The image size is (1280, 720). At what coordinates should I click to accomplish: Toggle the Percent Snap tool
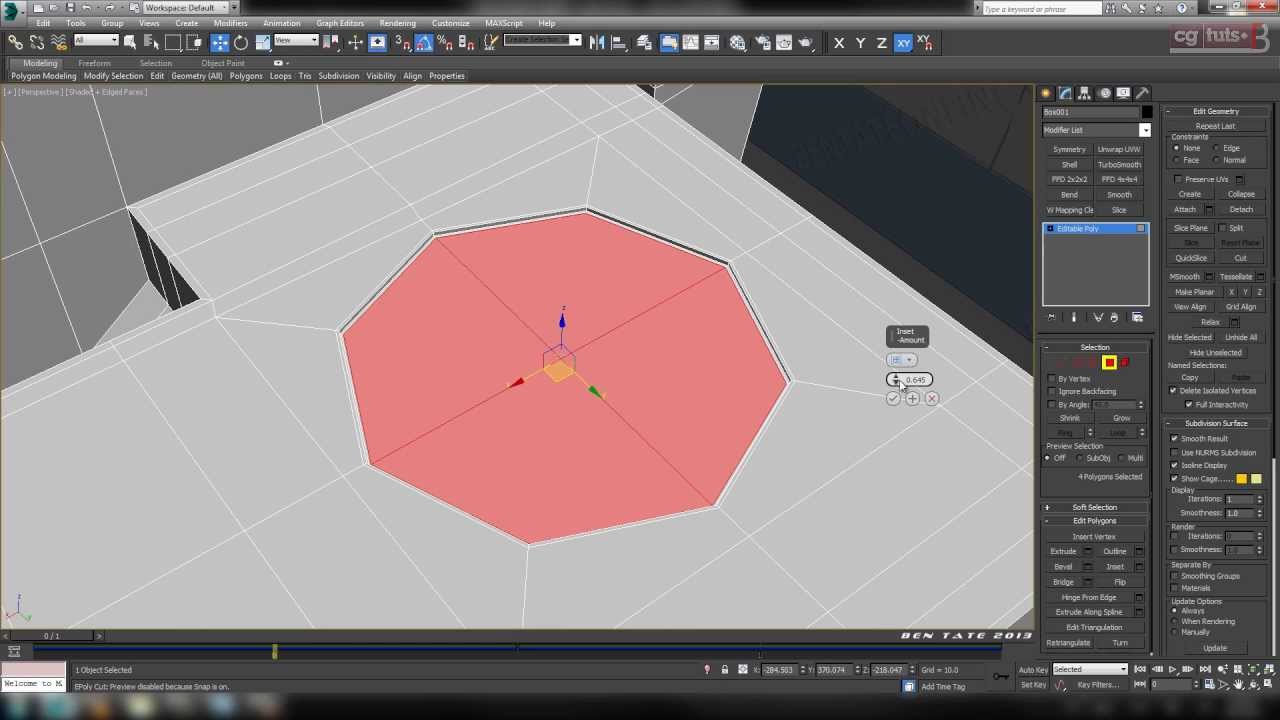(x=445, y=42)
